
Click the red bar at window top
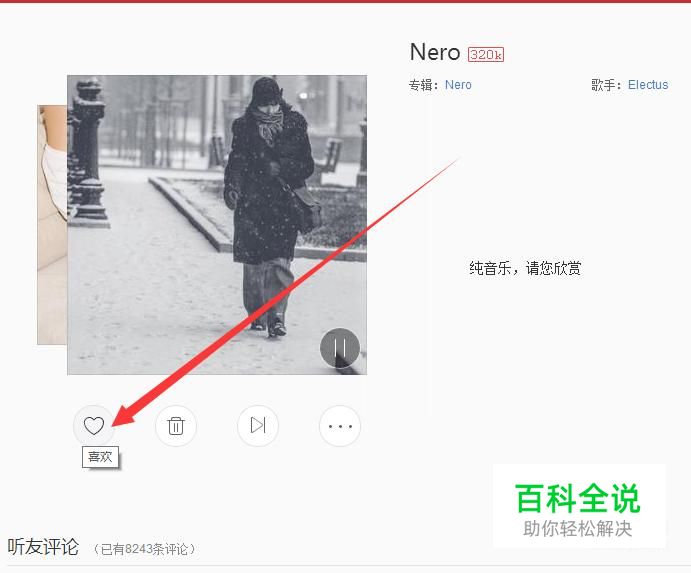pyautogui.click(x=346, y=1)
